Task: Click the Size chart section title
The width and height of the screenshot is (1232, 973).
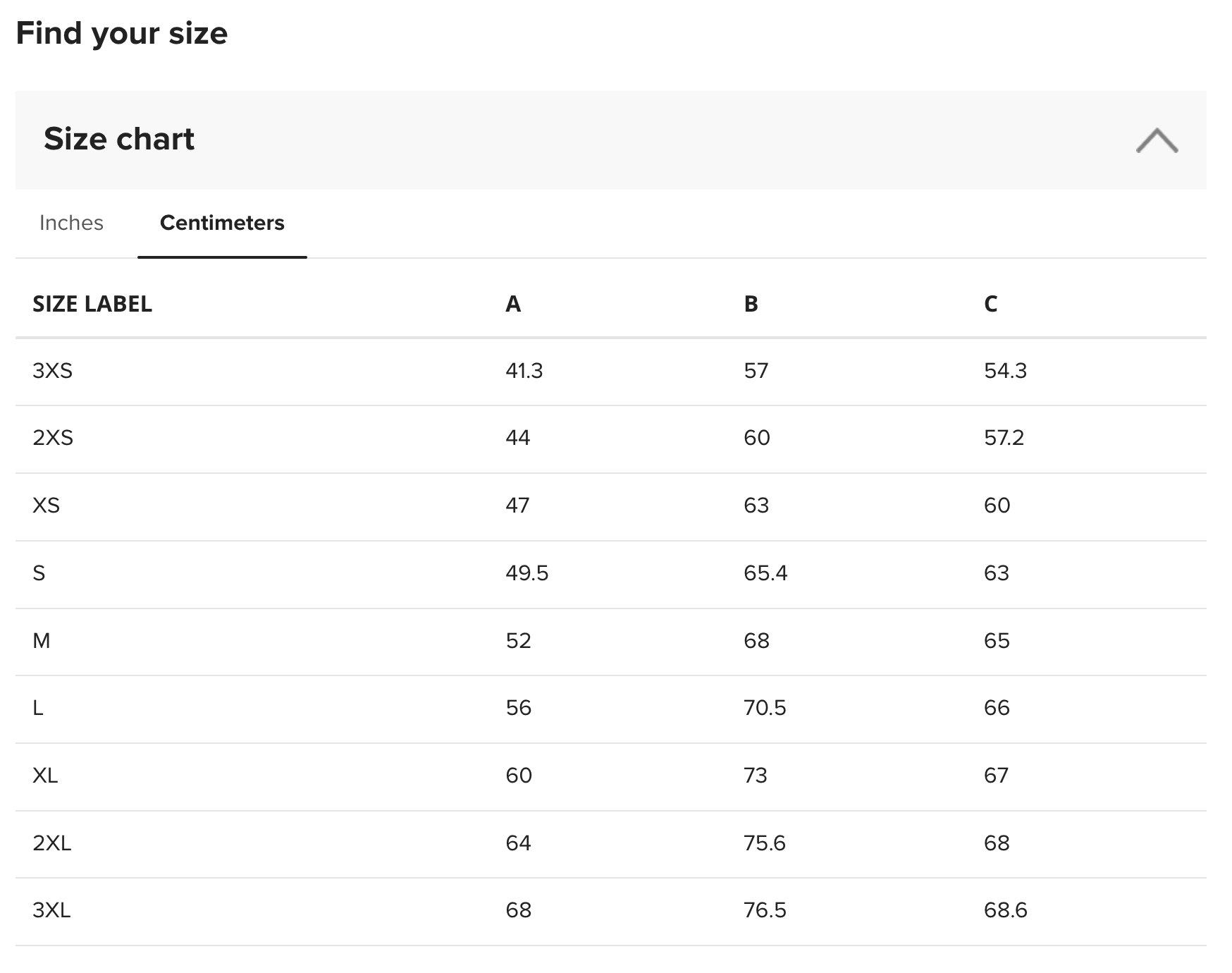Action: coord(119,139)
